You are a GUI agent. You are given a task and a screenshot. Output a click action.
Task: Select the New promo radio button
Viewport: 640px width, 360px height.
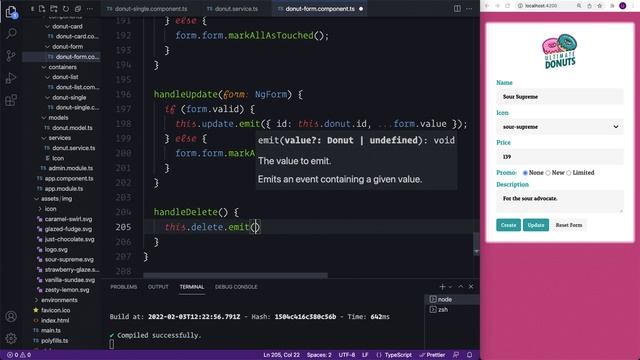tap(548, 173)
